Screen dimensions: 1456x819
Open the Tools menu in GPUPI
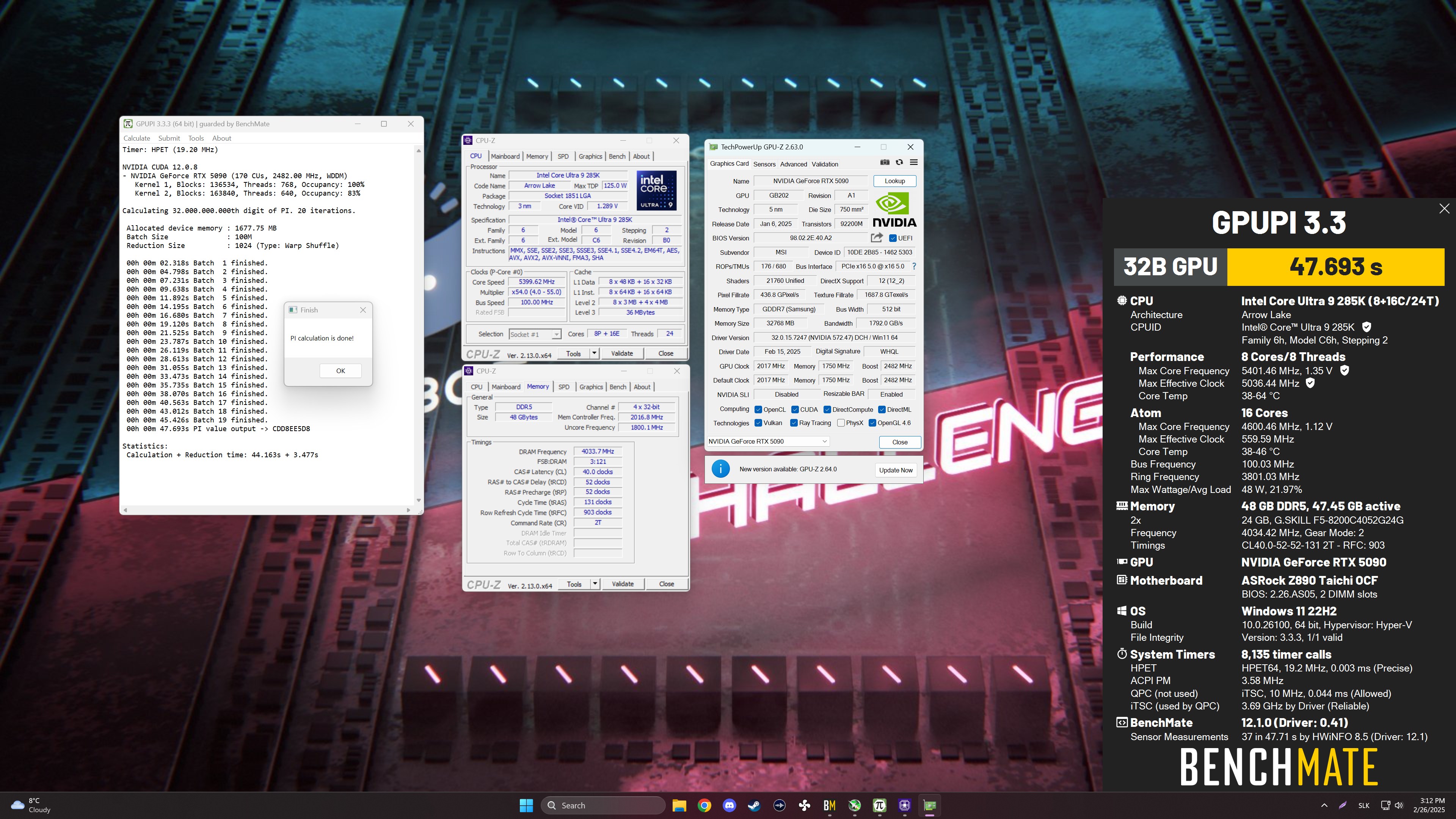click(x=196, y=138)
